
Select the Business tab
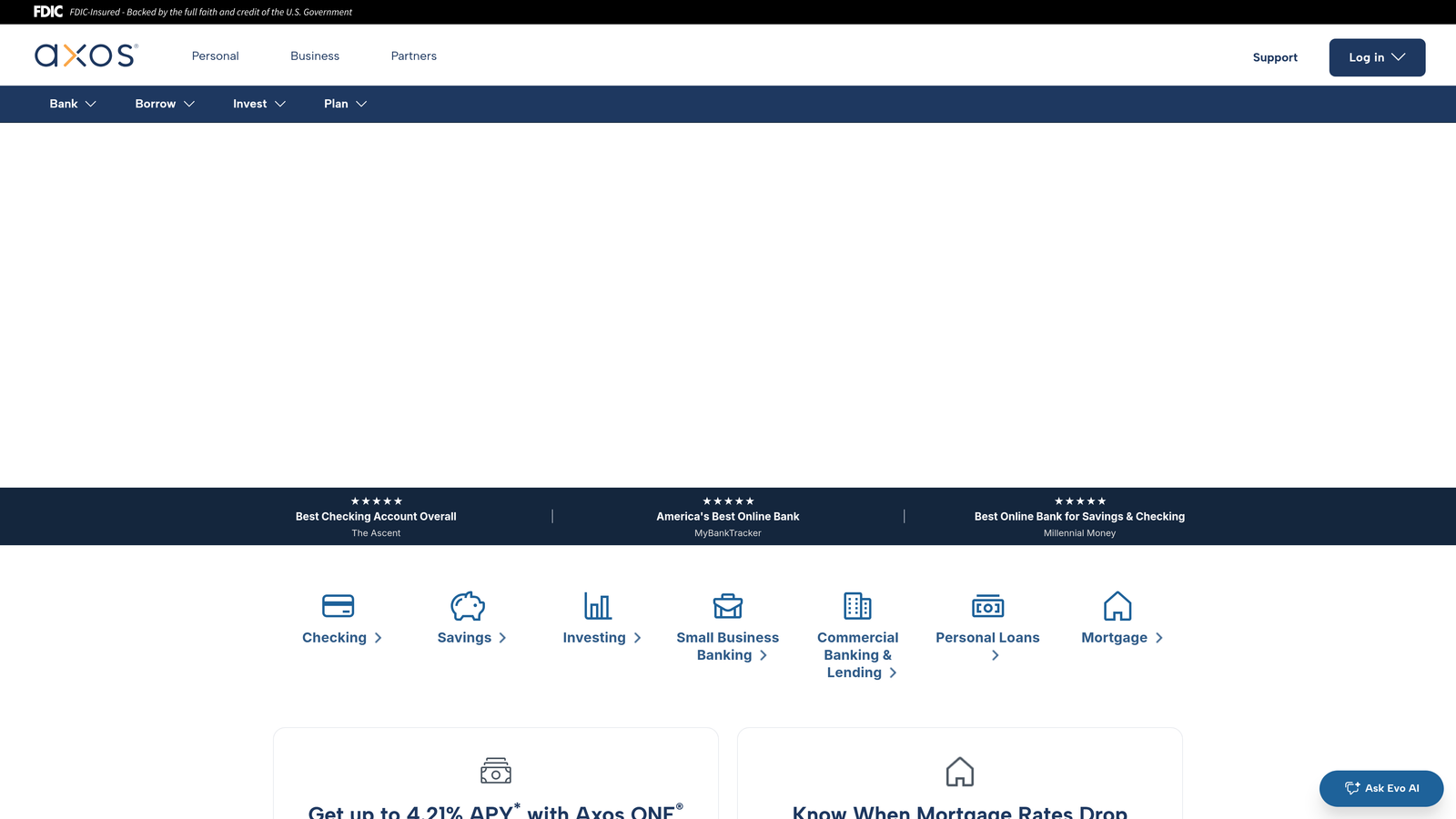315,56
